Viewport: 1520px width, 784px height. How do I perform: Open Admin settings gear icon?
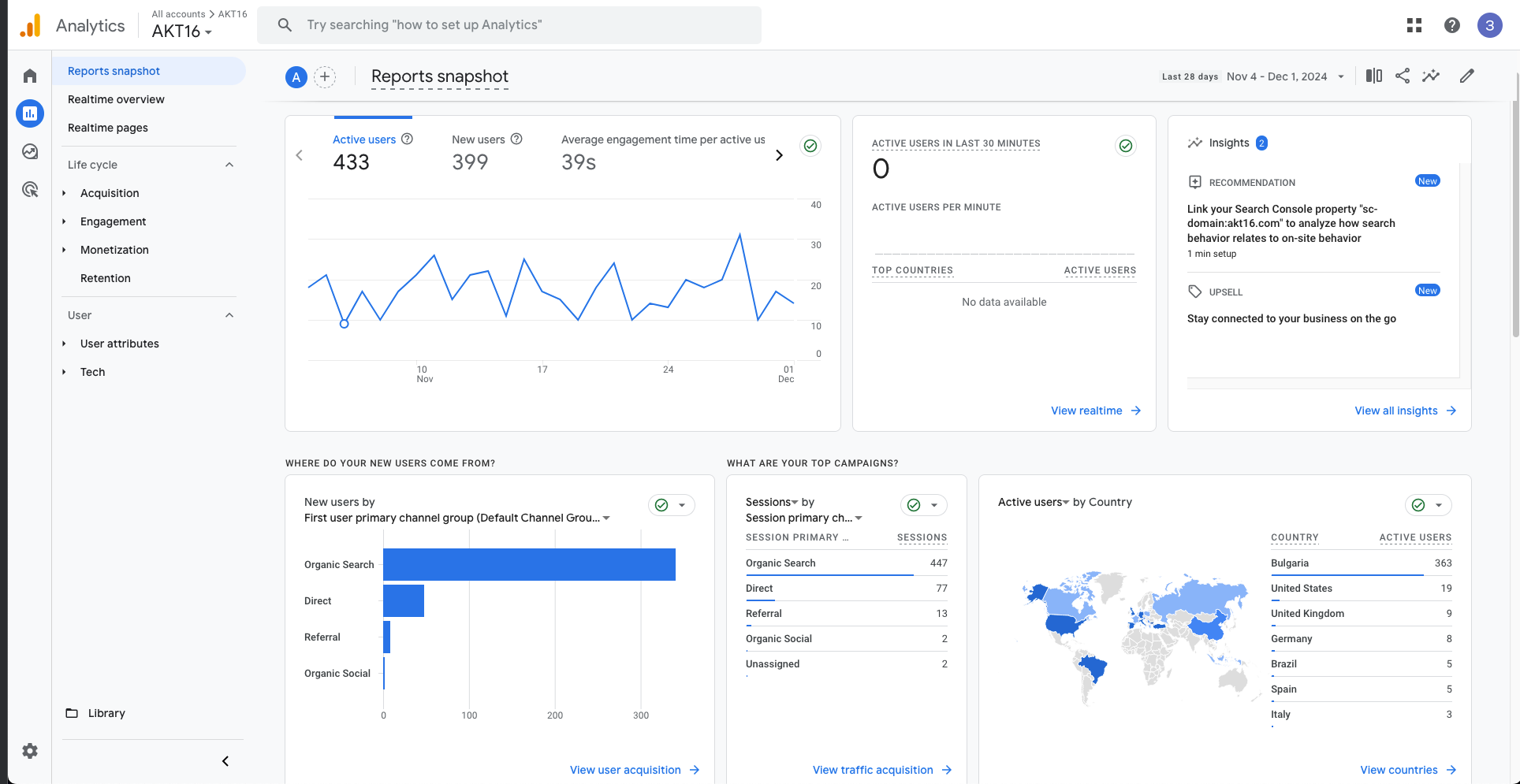30,751
